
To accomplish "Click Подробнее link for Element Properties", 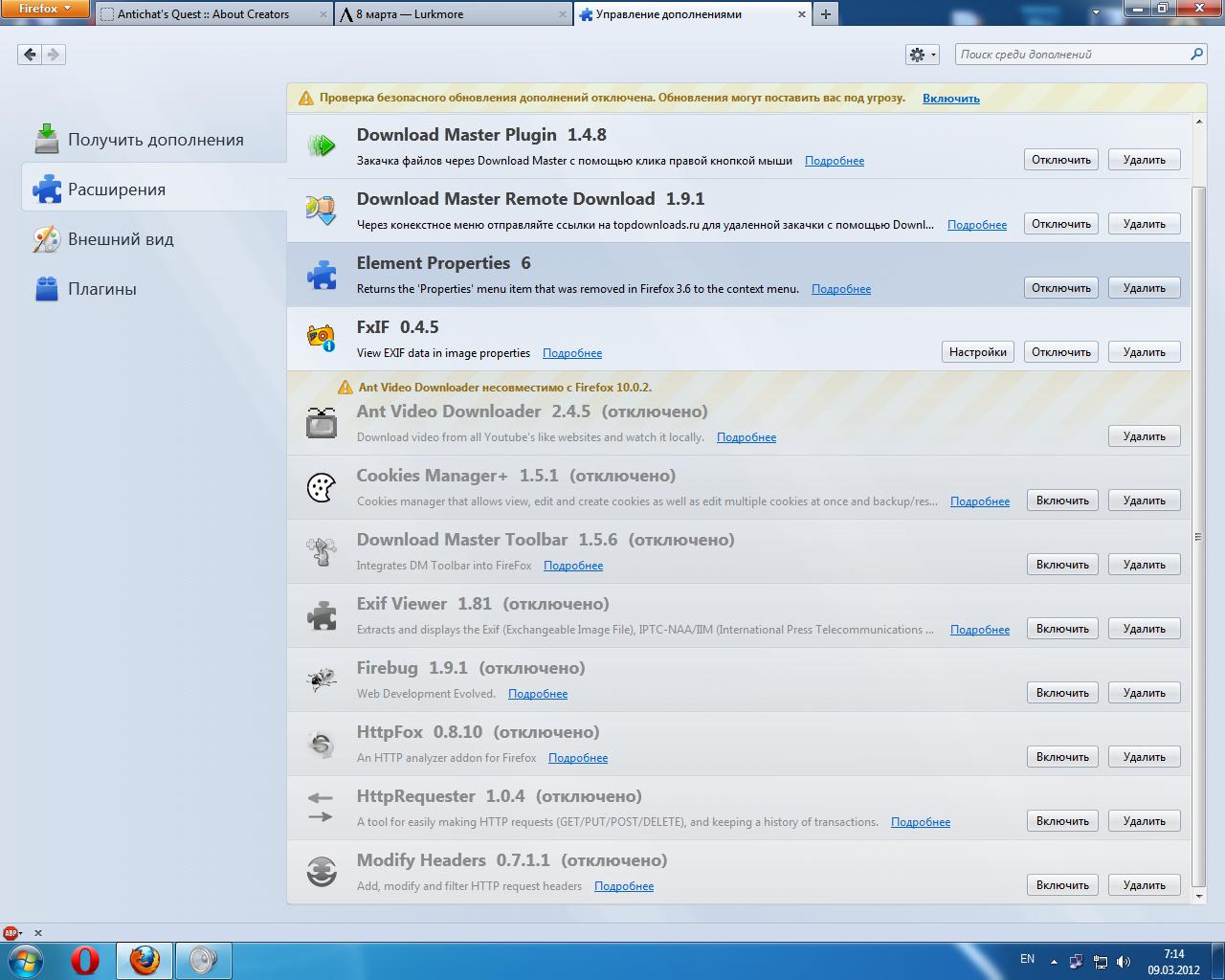I will tap(841, 289).
